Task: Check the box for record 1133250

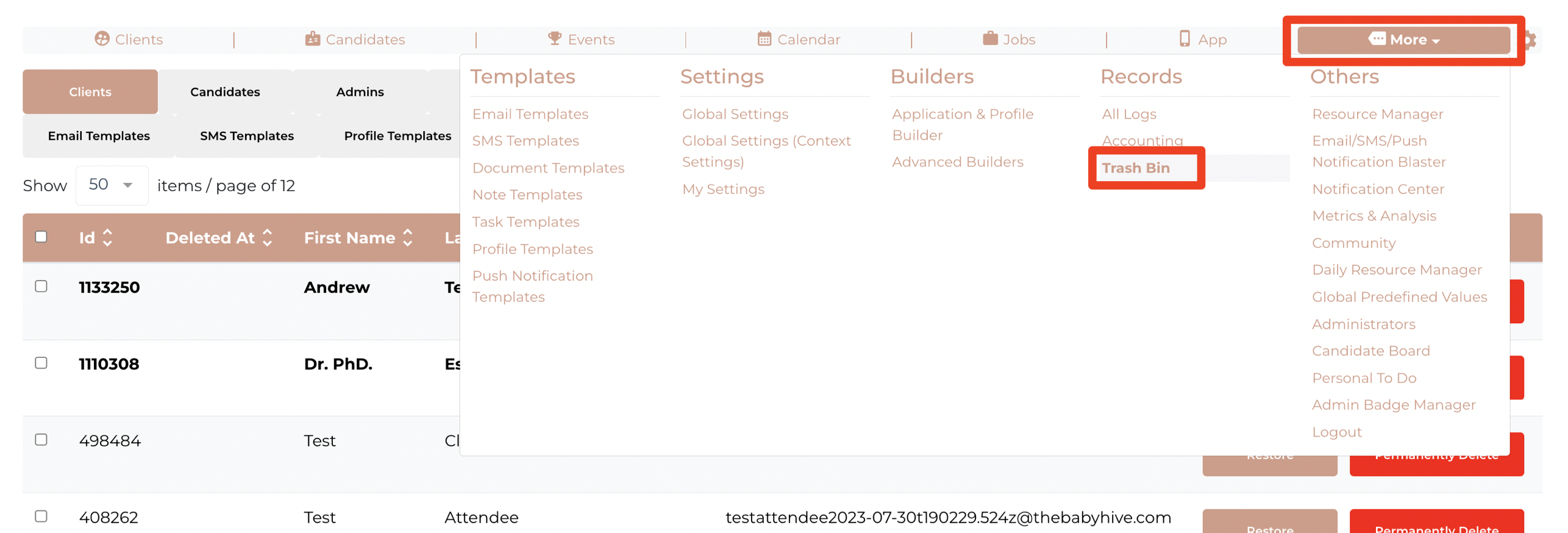Action: (41, 286)
